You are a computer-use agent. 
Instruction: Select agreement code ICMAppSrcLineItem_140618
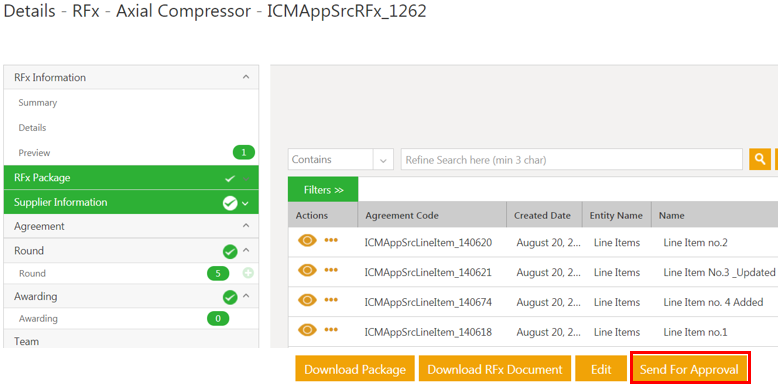pos(428,332)
